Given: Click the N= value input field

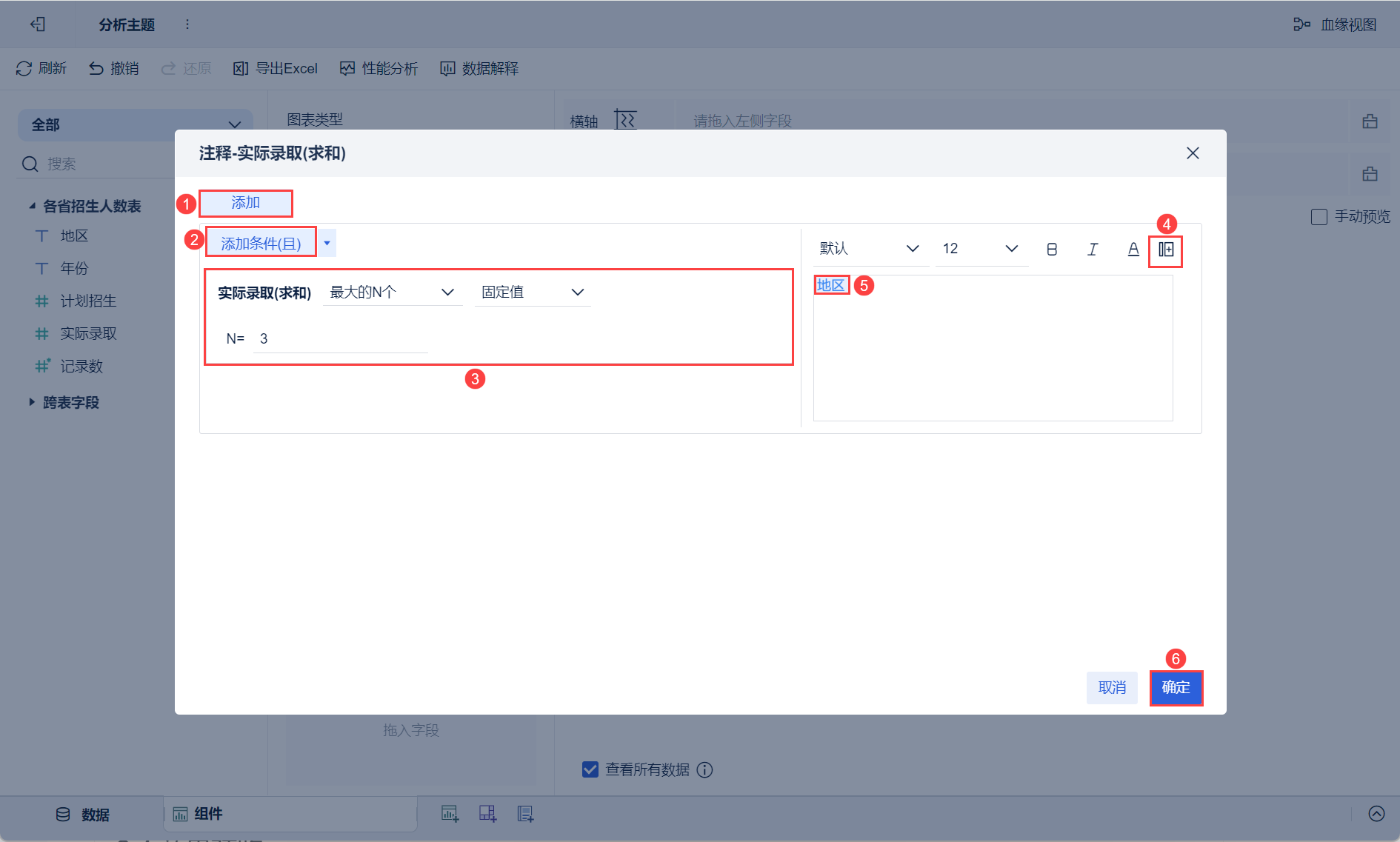Looking at the screenshot, I should pos(341,339).
